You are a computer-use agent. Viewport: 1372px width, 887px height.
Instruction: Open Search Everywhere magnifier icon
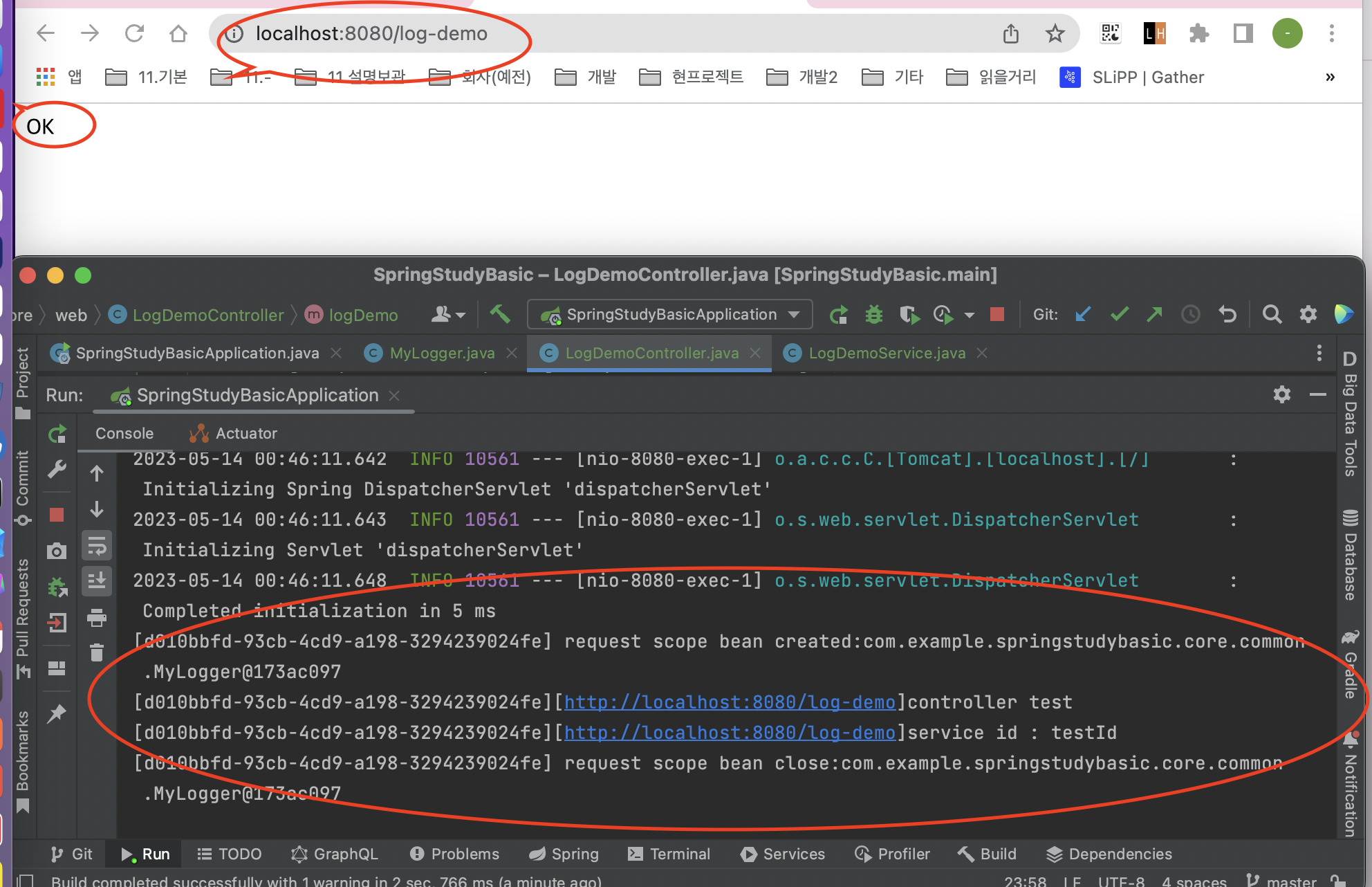(1272, 315)
